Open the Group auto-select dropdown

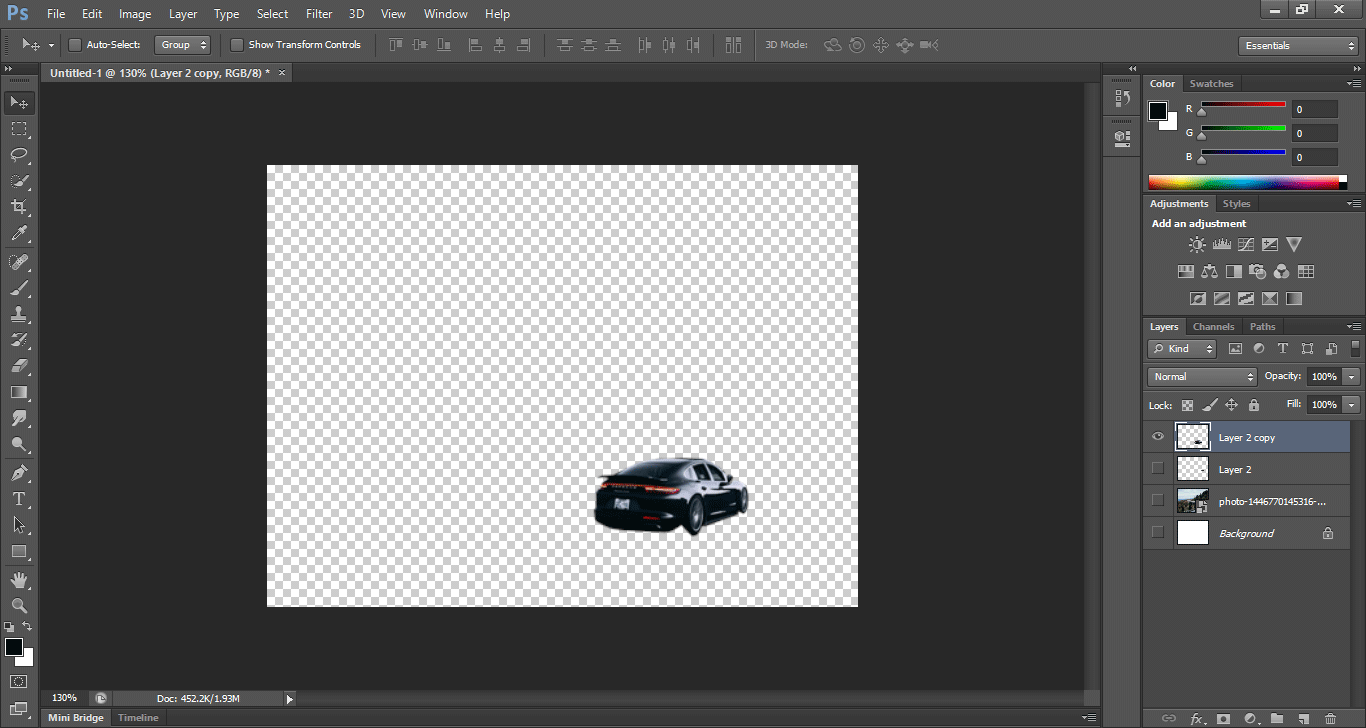click(184, 45)
